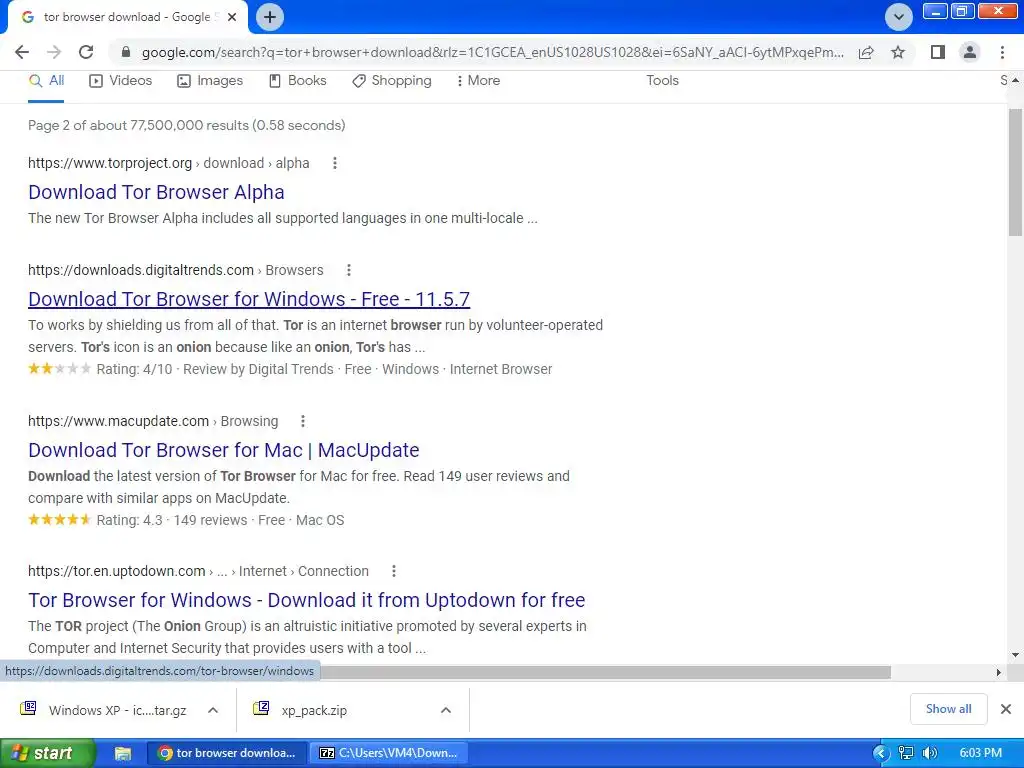The height and width of the screenshot is (768, 1024).
Task: Go back to the previous page
Action: tap(22, 52)
